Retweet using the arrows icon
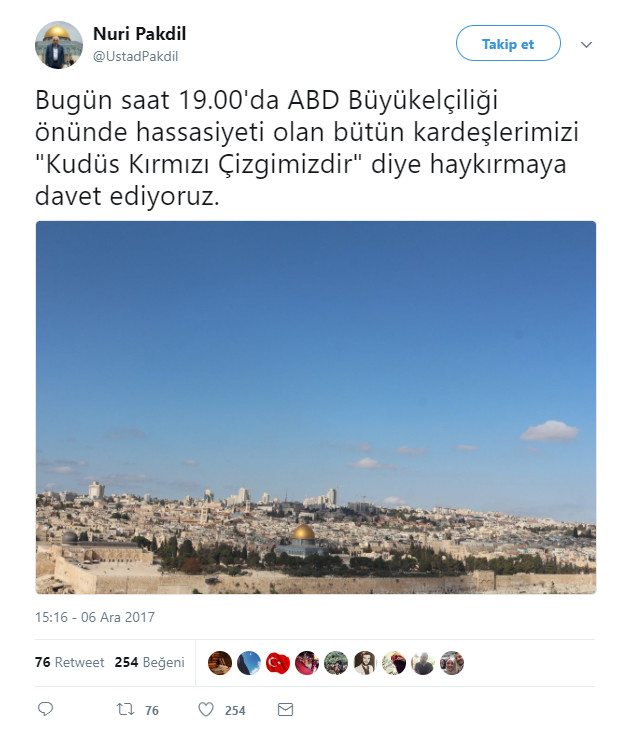 point(125,709)
